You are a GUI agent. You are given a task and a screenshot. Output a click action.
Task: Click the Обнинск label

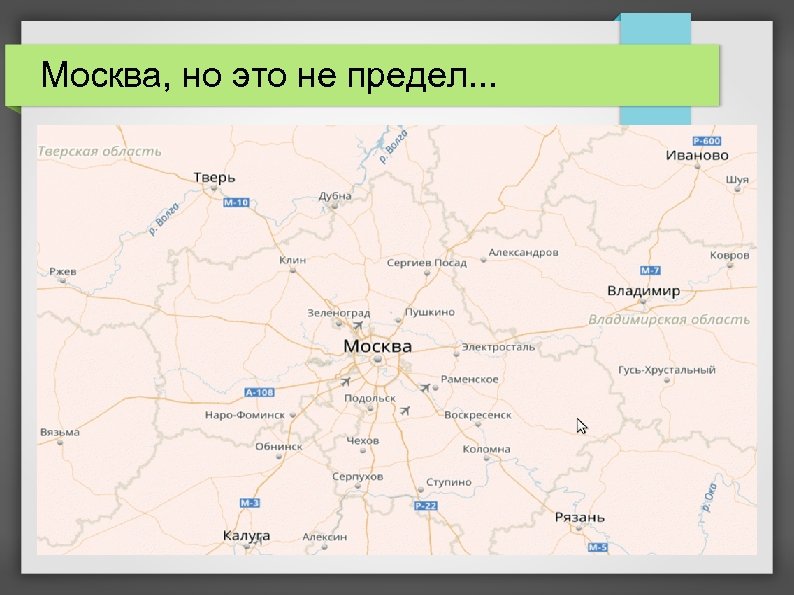click(x=279, y=447)
